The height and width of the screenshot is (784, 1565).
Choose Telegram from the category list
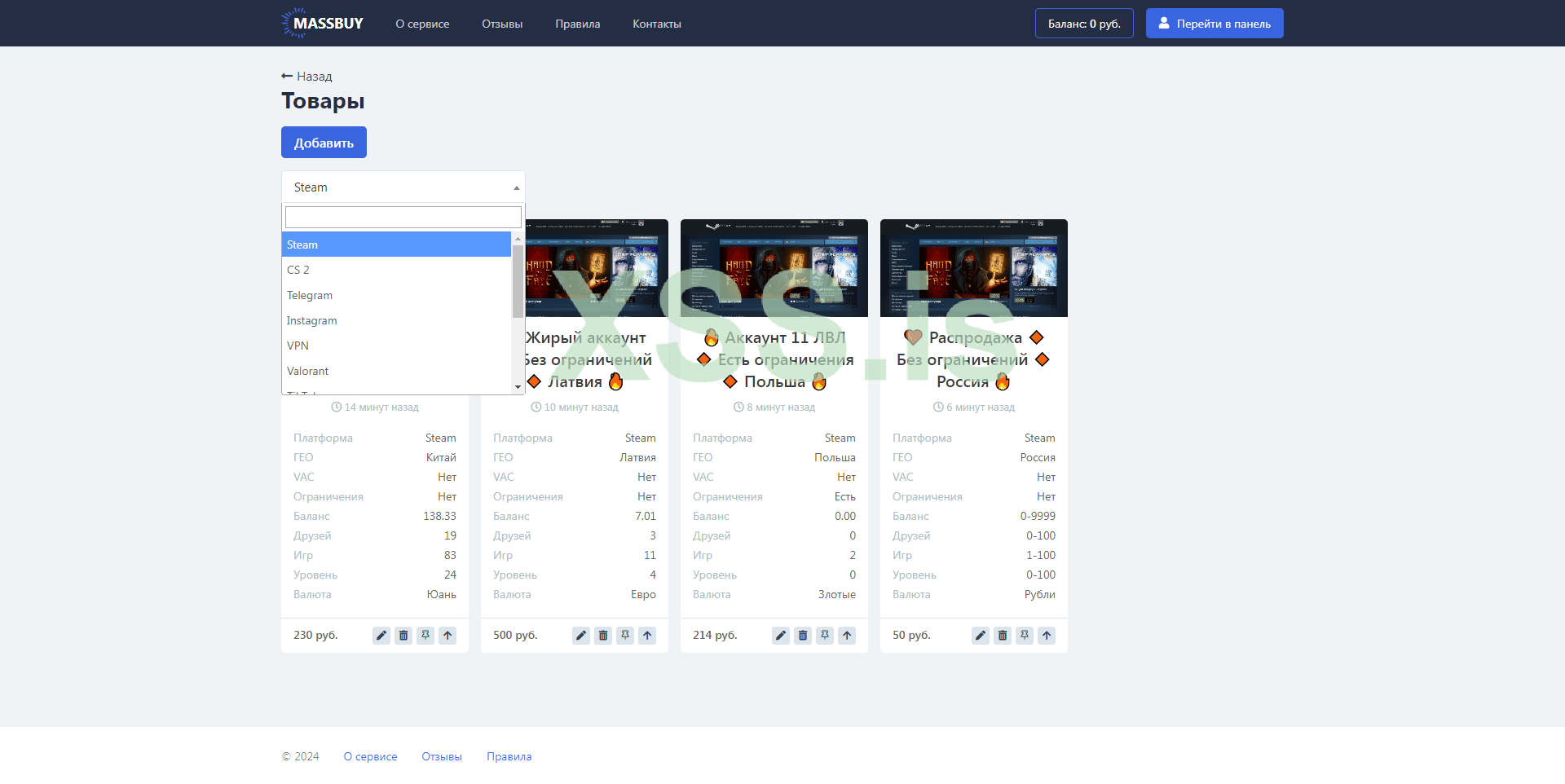[x=396, y=295]
